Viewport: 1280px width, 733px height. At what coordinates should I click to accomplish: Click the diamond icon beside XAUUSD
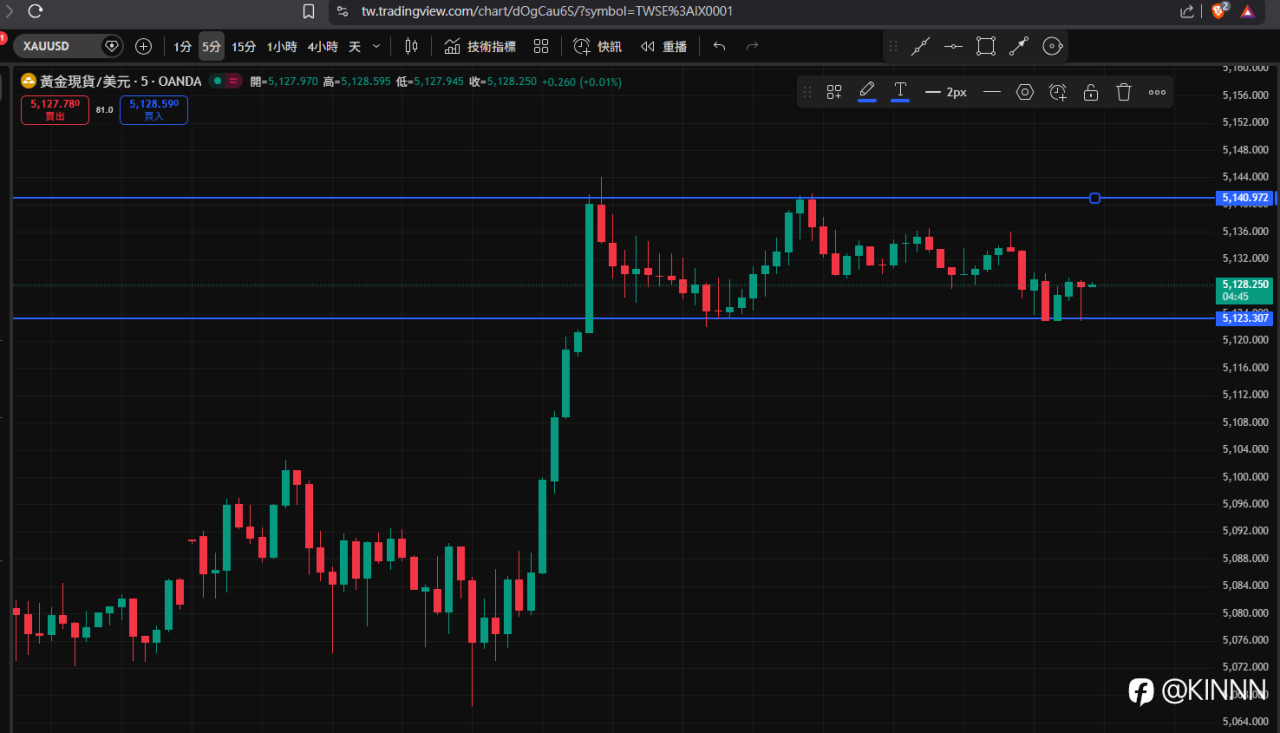coord(112,46)
